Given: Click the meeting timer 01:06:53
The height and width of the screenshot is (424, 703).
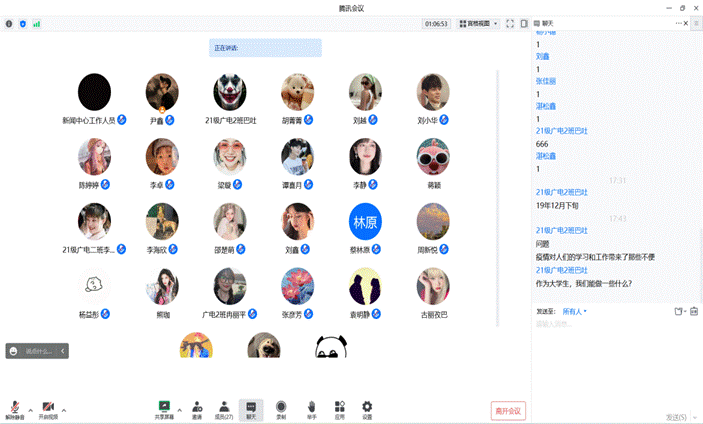Looking at the screenshot, I should pos(436,24).
